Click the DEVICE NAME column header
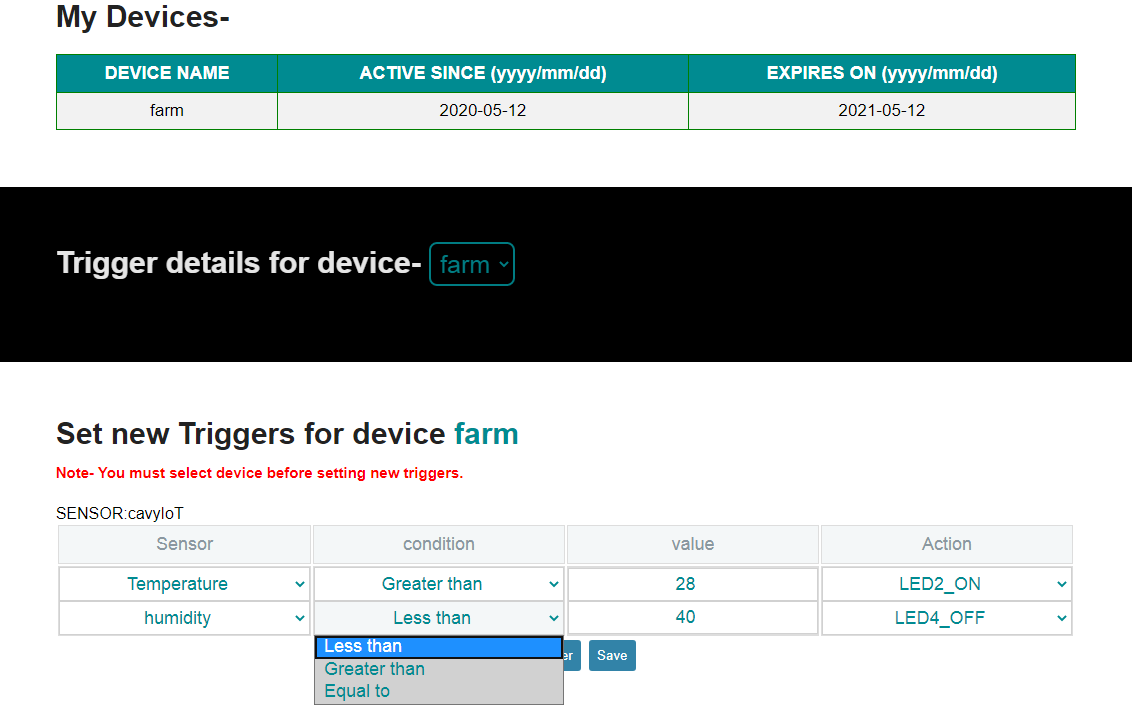The image size is (1132, 726). click(x=167, y=73)
